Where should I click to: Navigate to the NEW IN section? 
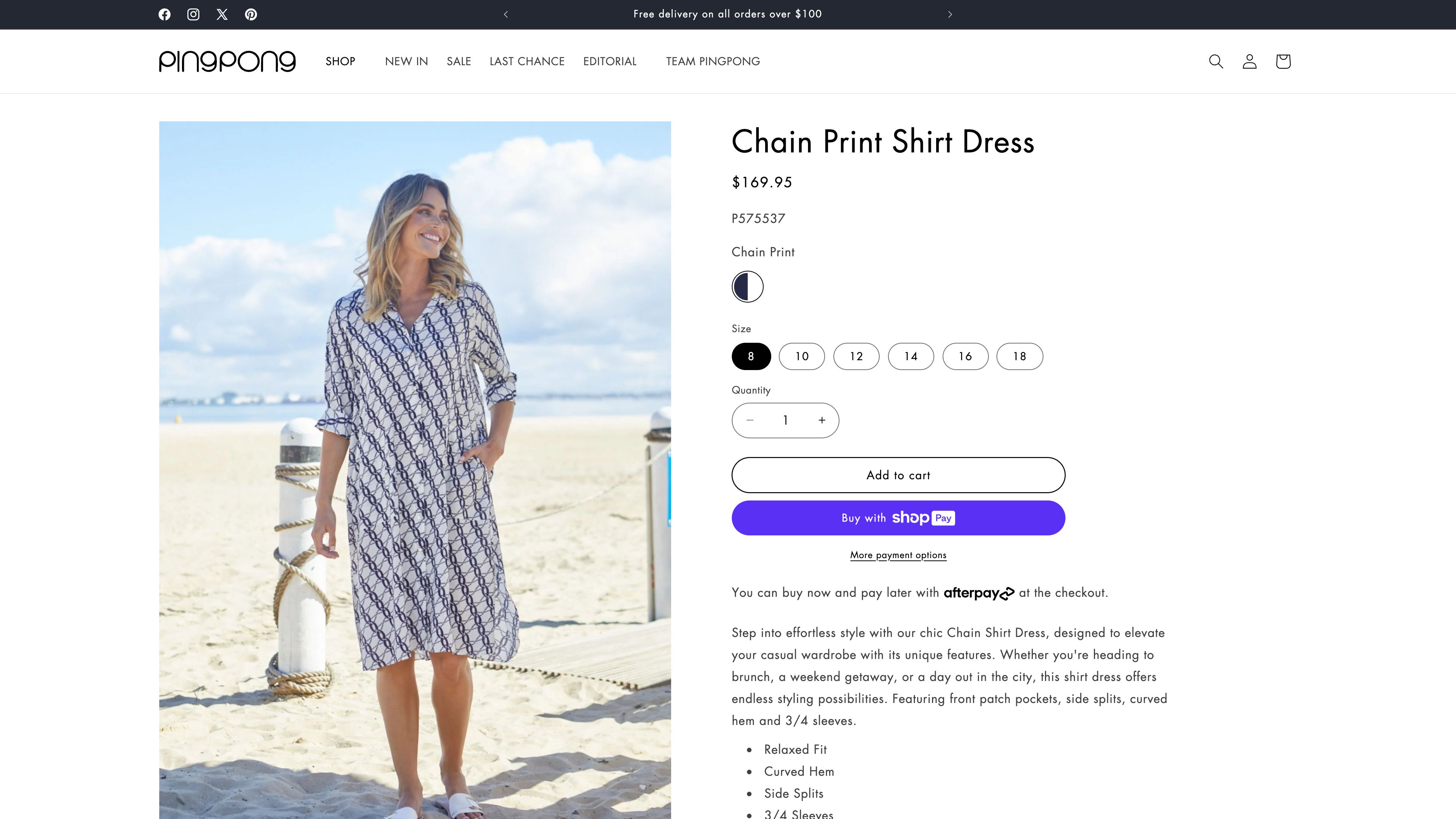coord(406,61)
